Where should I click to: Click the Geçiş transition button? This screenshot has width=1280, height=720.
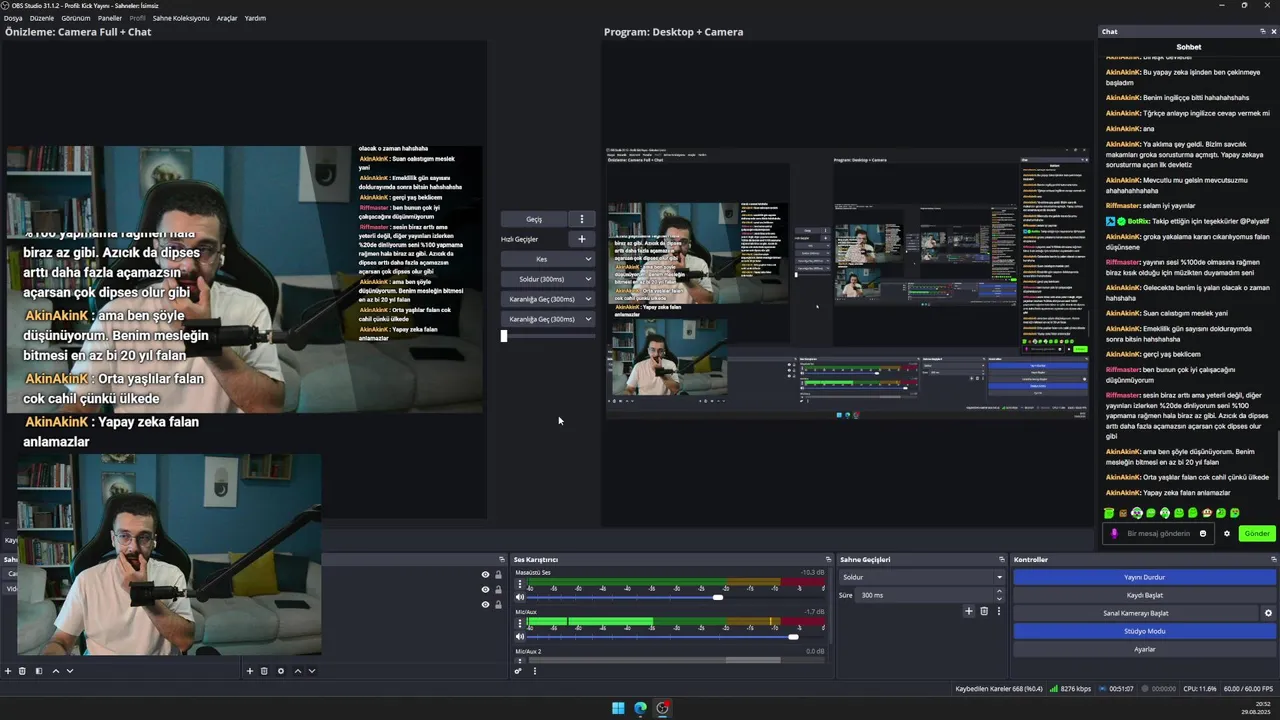[x=534, y=219]
